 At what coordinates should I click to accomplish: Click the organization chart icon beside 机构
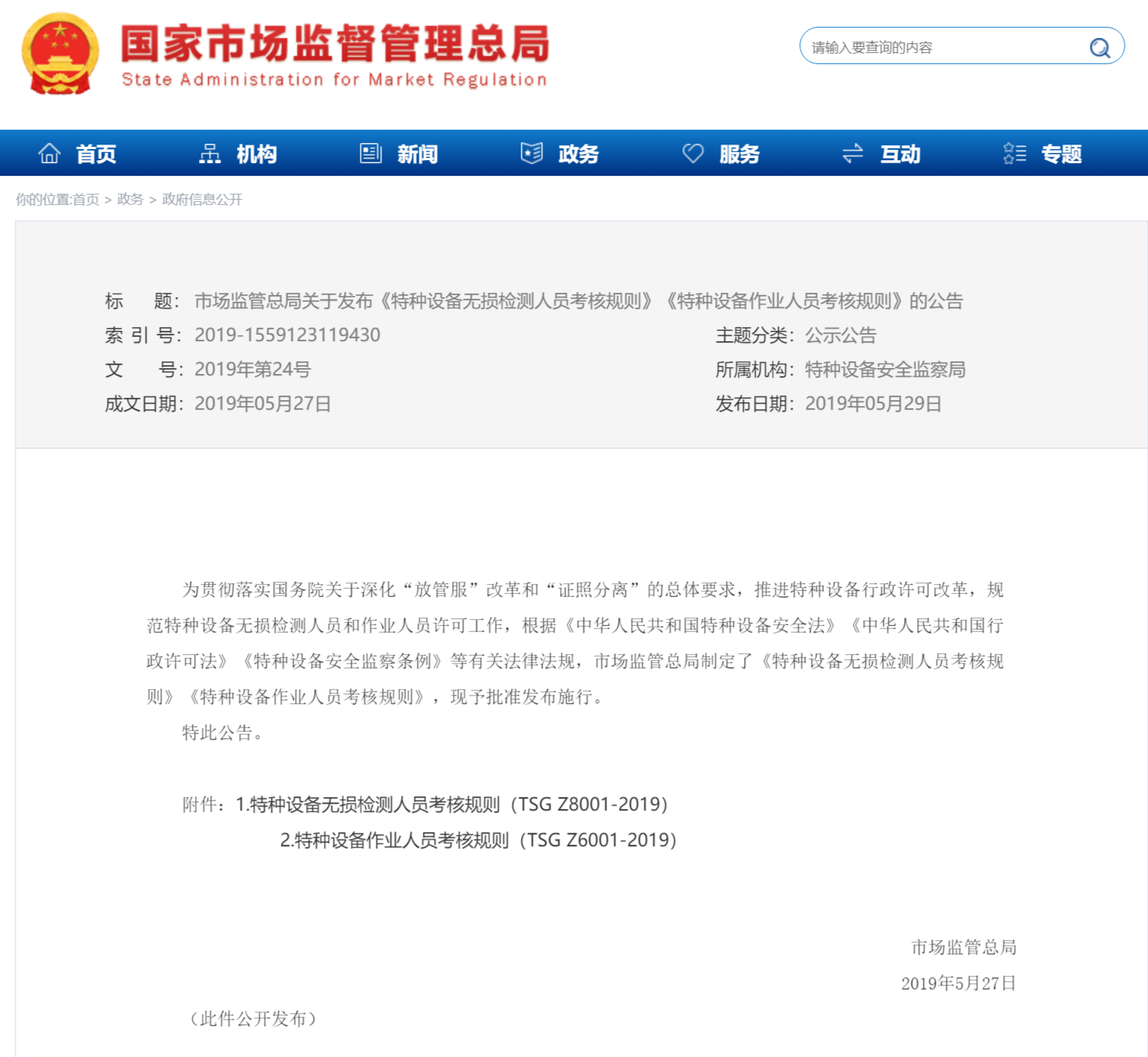[x=210, y=153]
